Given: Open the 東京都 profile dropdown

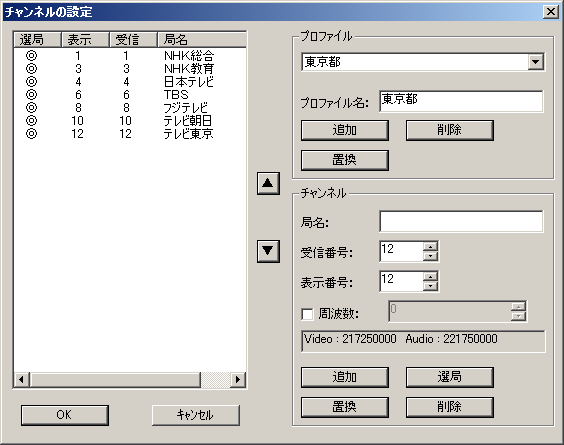Looking at the screenshot, I should (x=536, y=62).
